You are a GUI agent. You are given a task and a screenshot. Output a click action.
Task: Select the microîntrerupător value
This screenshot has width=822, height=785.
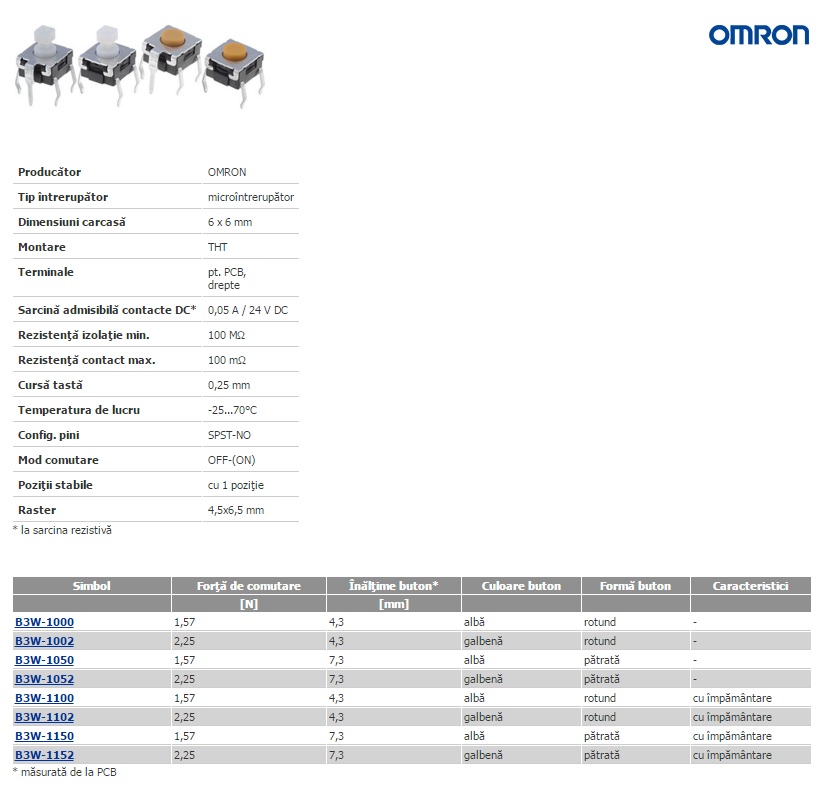[x=251, y=197]
